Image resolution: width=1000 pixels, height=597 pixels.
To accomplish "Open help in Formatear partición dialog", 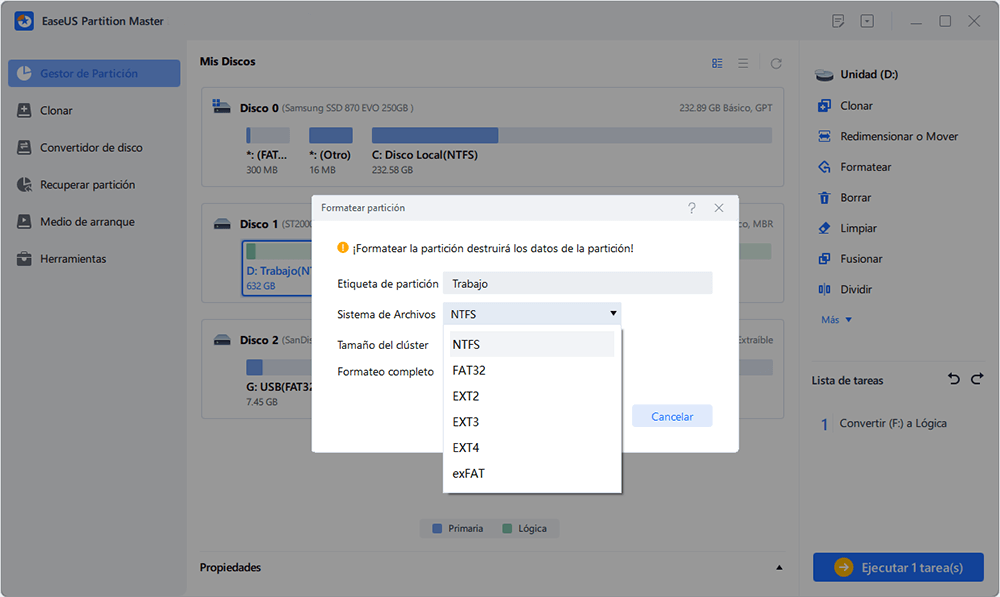I will coord(692,208).
